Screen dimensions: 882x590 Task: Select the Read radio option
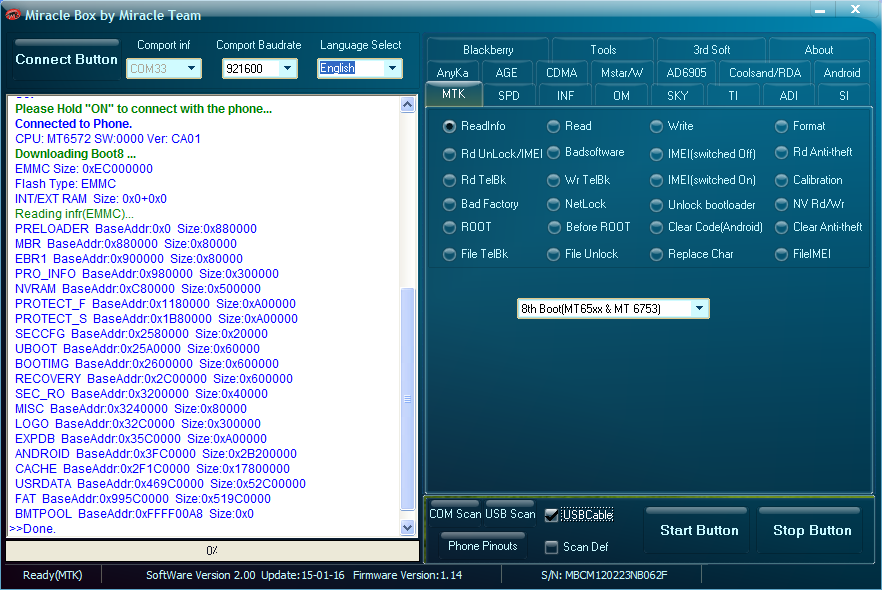[554, 126]
